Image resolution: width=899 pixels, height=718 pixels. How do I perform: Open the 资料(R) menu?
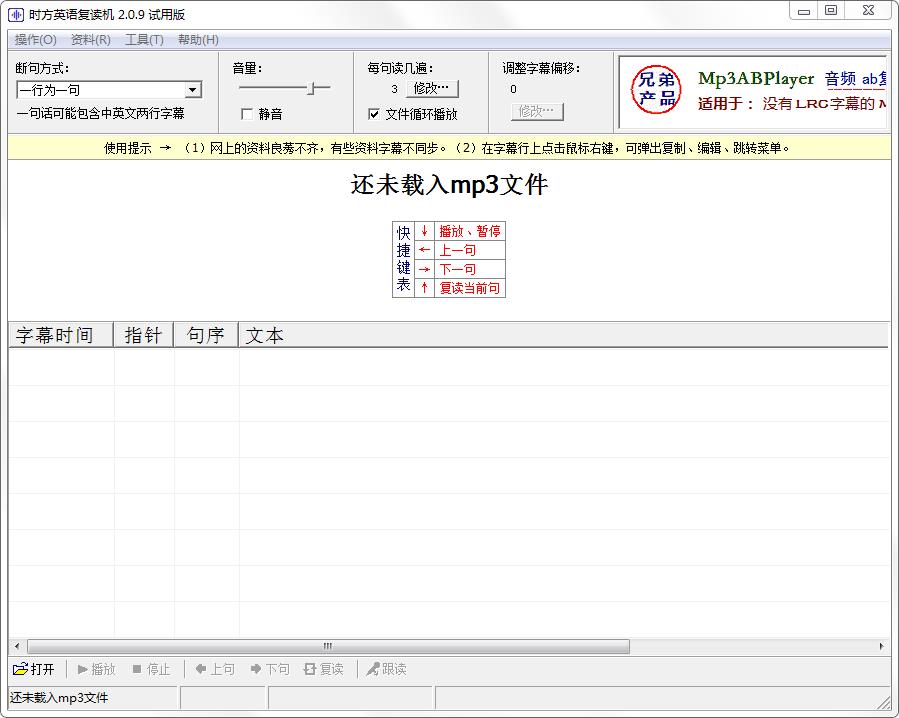coord(90,40)
